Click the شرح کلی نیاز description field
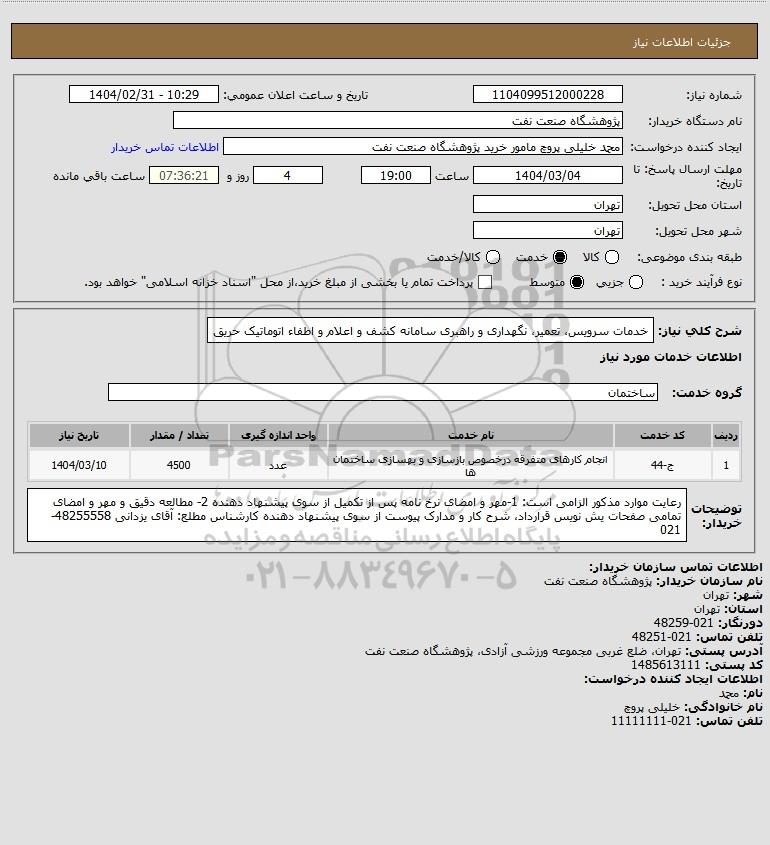The height and width of the screenshot is (845, 770). click(x=431, y=330)
